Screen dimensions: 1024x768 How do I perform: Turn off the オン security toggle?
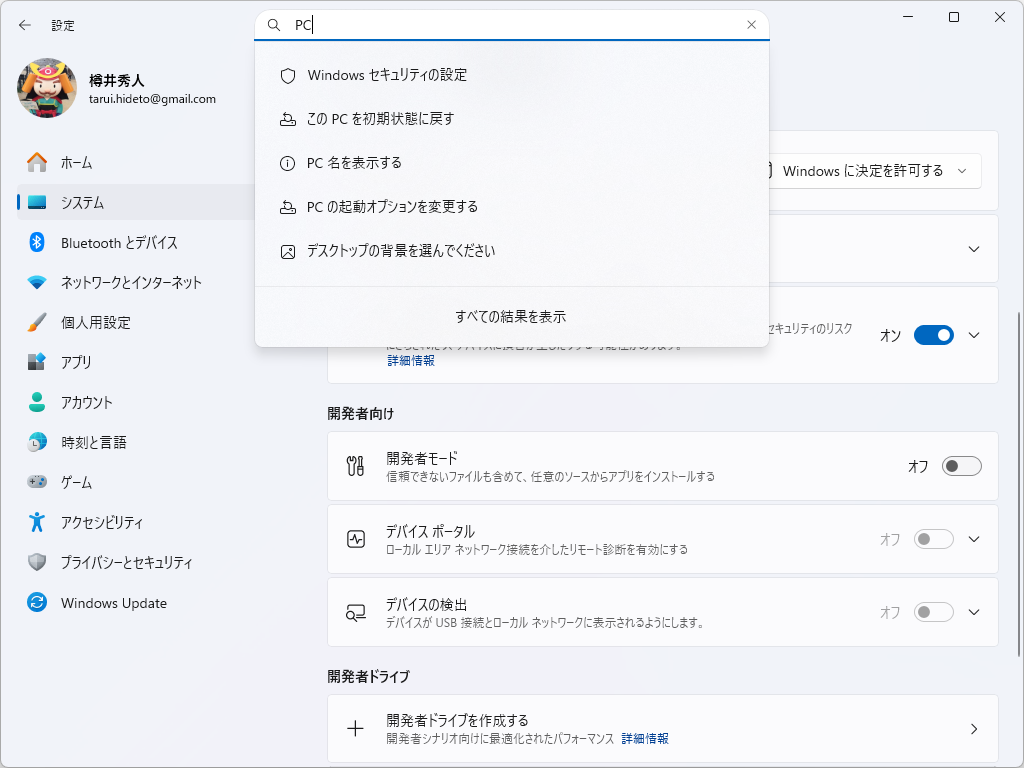click(934, 335)
